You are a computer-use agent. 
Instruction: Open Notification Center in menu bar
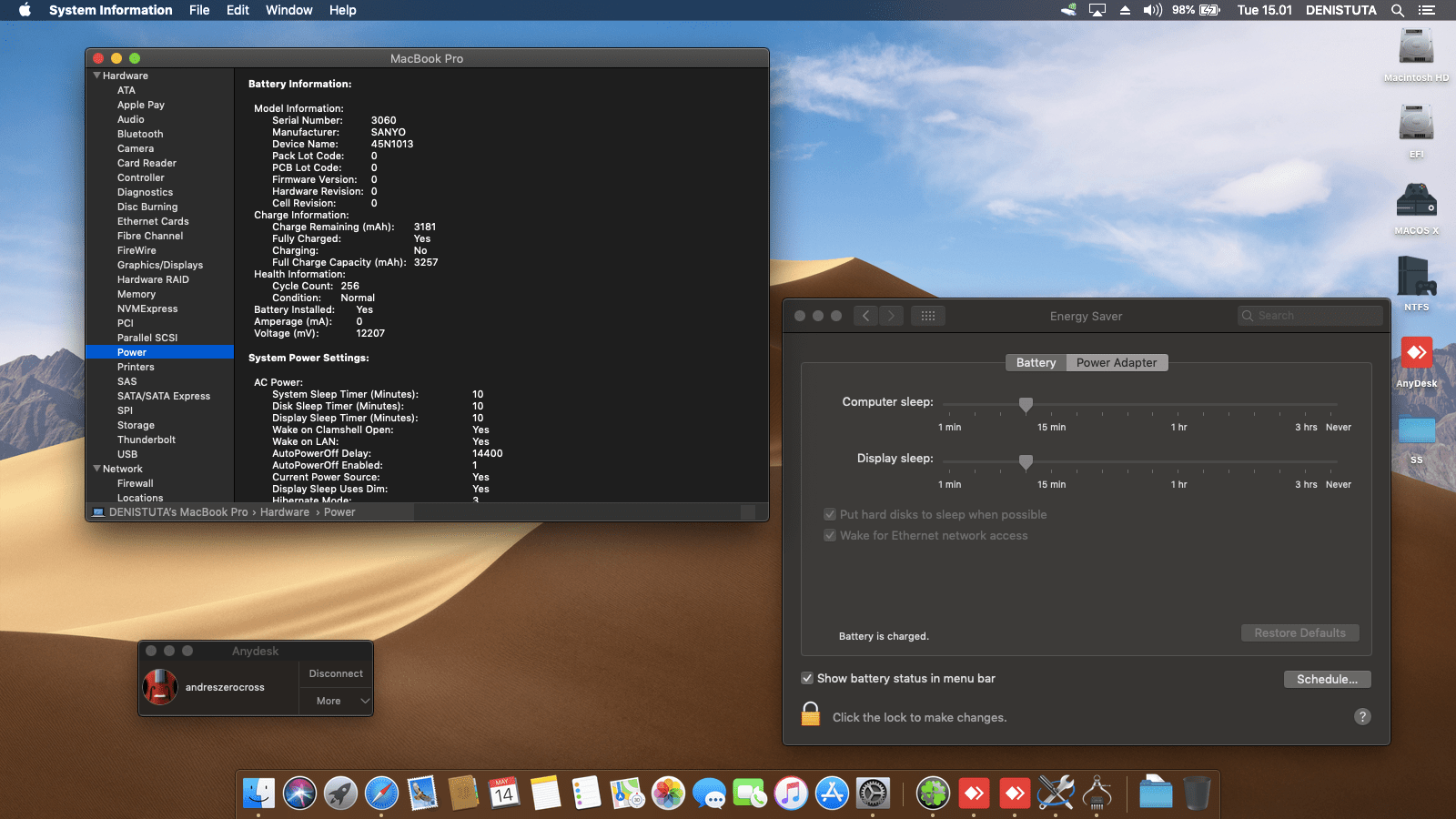coord(1426,10)
